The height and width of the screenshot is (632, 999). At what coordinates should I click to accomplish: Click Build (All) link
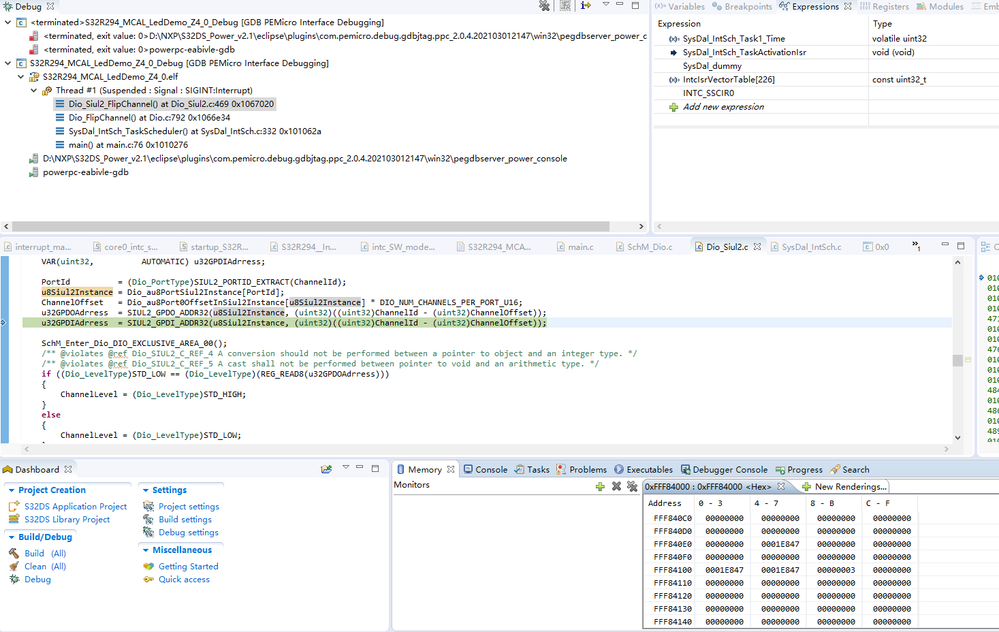click(x=45, y=554)
